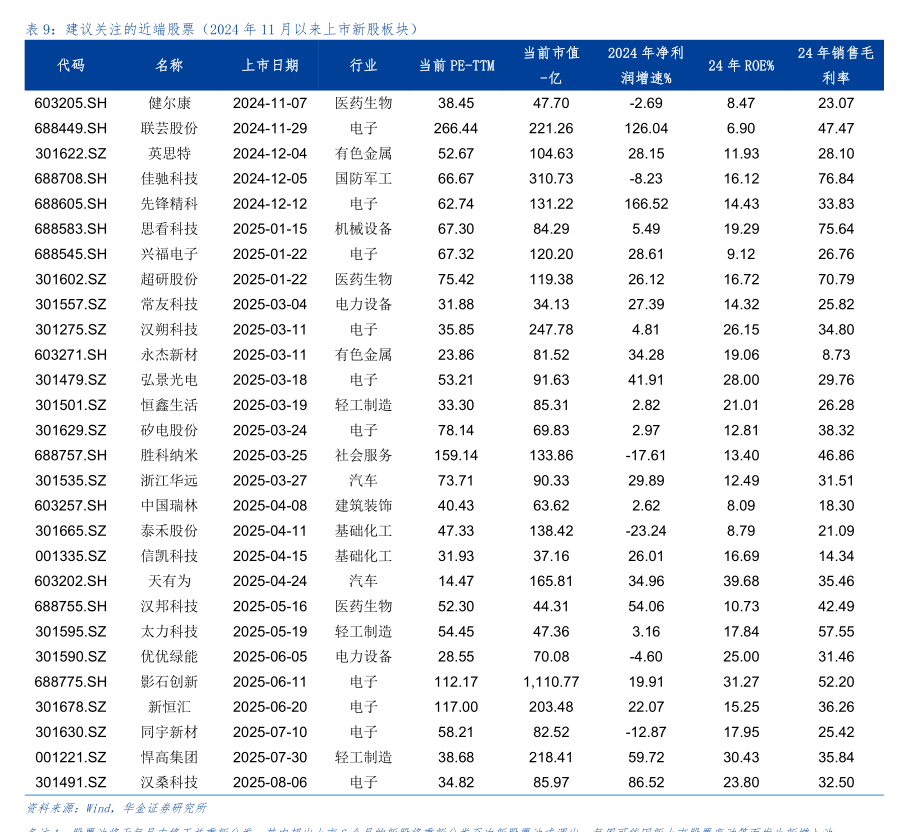The width and height of the screenshot is (897, 832).
Task: Click stock name 优优绿能
Action: [x=169, y=657]
